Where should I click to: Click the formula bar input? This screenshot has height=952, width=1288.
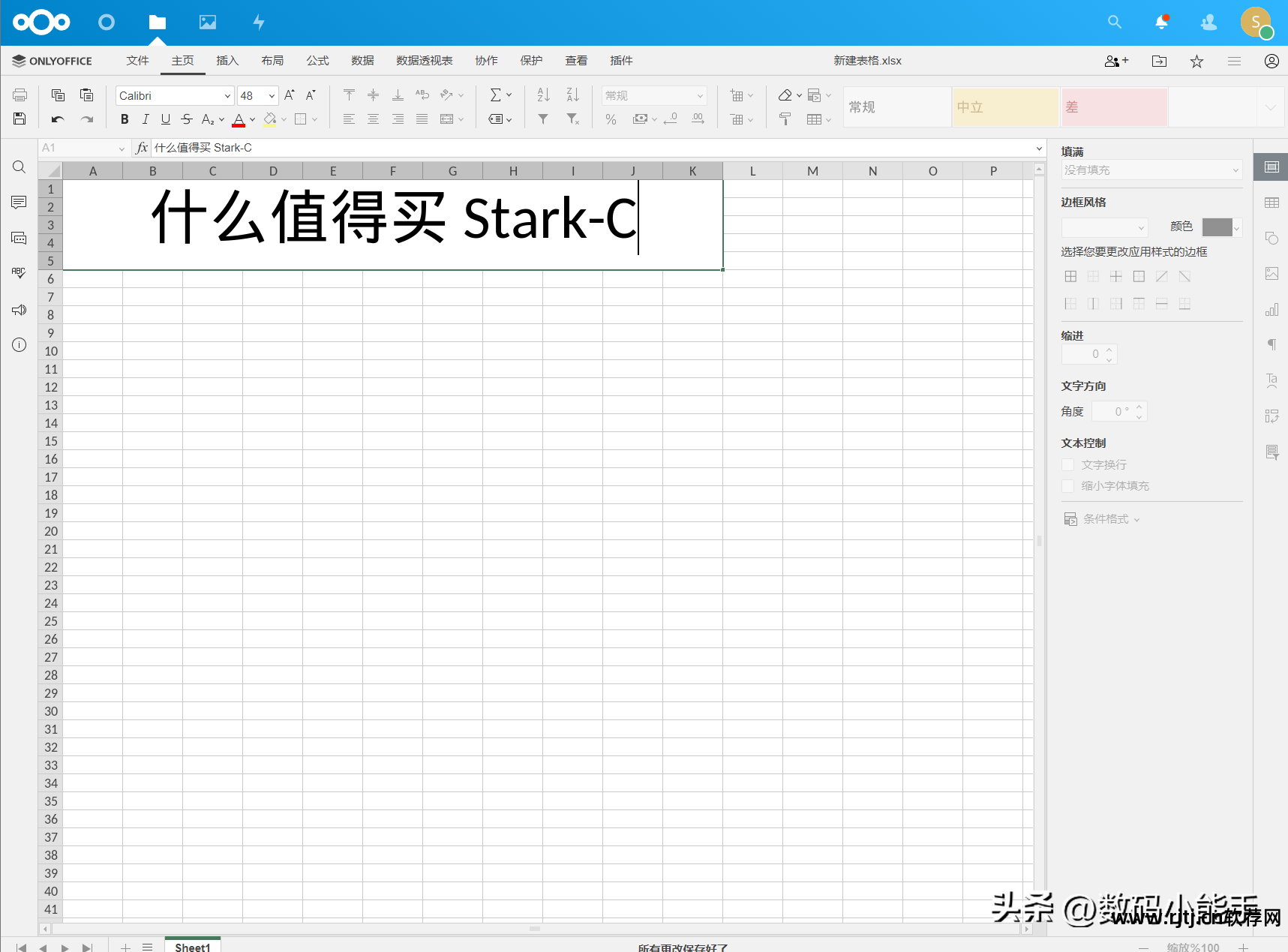point(593,148)
